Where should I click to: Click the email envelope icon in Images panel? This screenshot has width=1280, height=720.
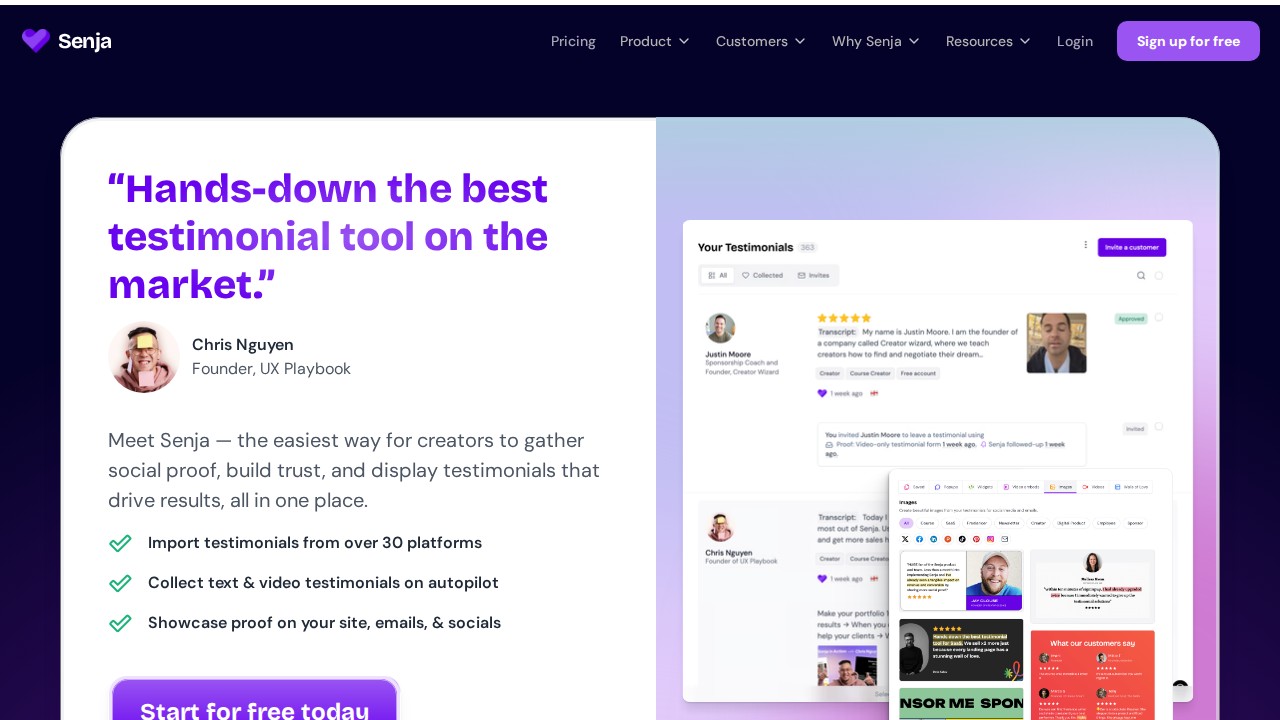pyautogui.click(x=1005, y=539)
